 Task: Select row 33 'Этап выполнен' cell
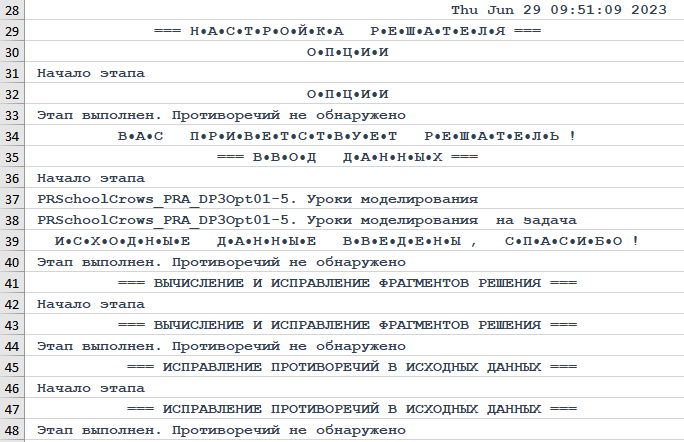pyautogui.click(x=220, y=115)
